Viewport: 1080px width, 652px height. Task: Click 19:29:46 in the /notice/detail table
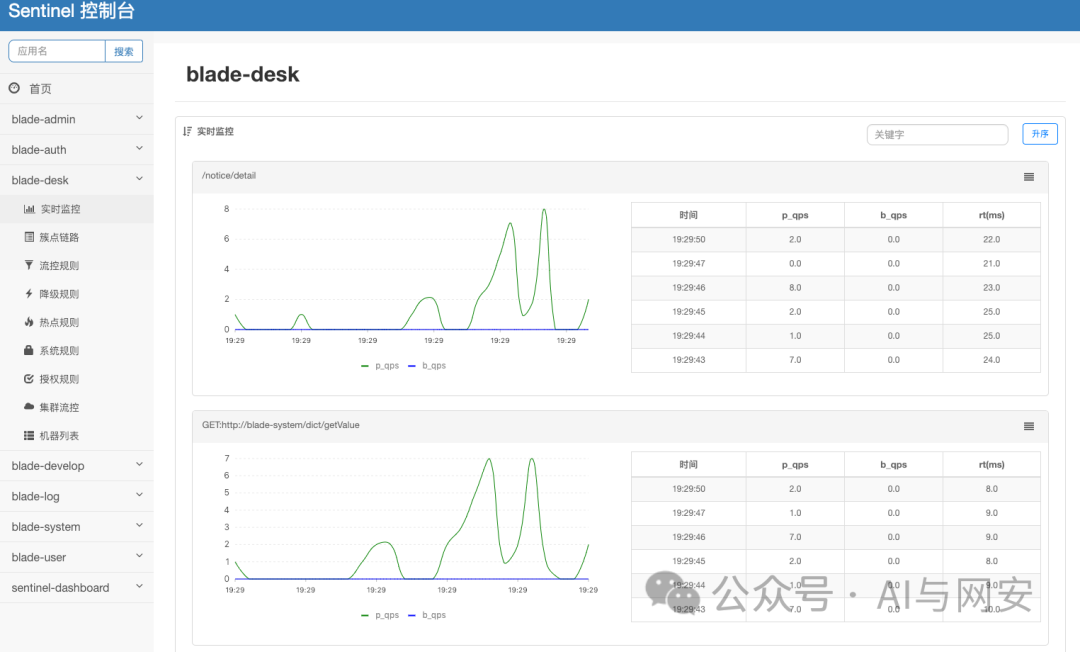point(689,288)
